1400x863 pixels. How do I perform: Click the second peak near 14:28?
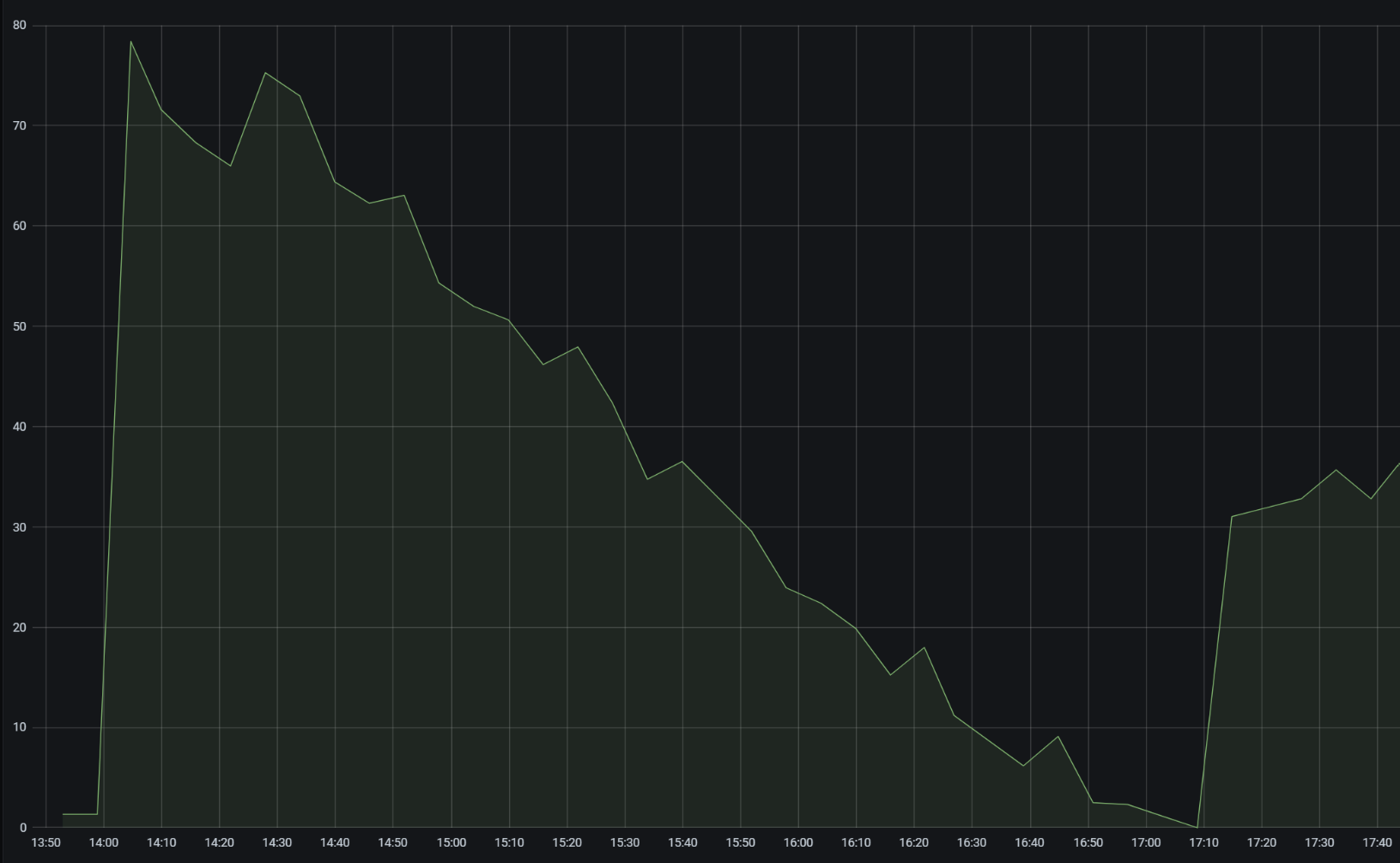(x=265, y=73)
